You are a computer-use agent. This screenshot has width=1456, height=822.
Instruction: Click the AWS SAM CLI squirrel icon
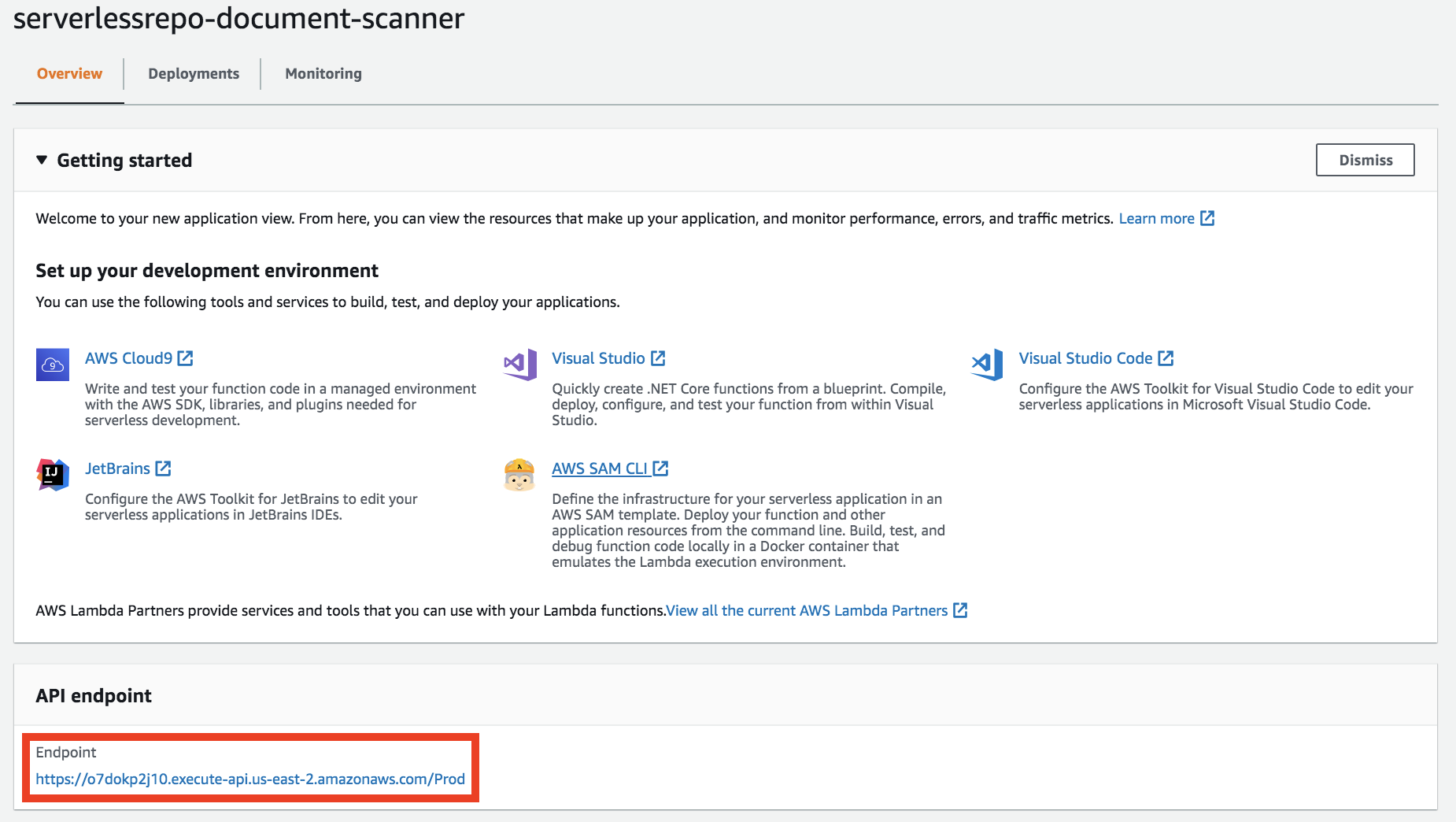tap(519, 475)
